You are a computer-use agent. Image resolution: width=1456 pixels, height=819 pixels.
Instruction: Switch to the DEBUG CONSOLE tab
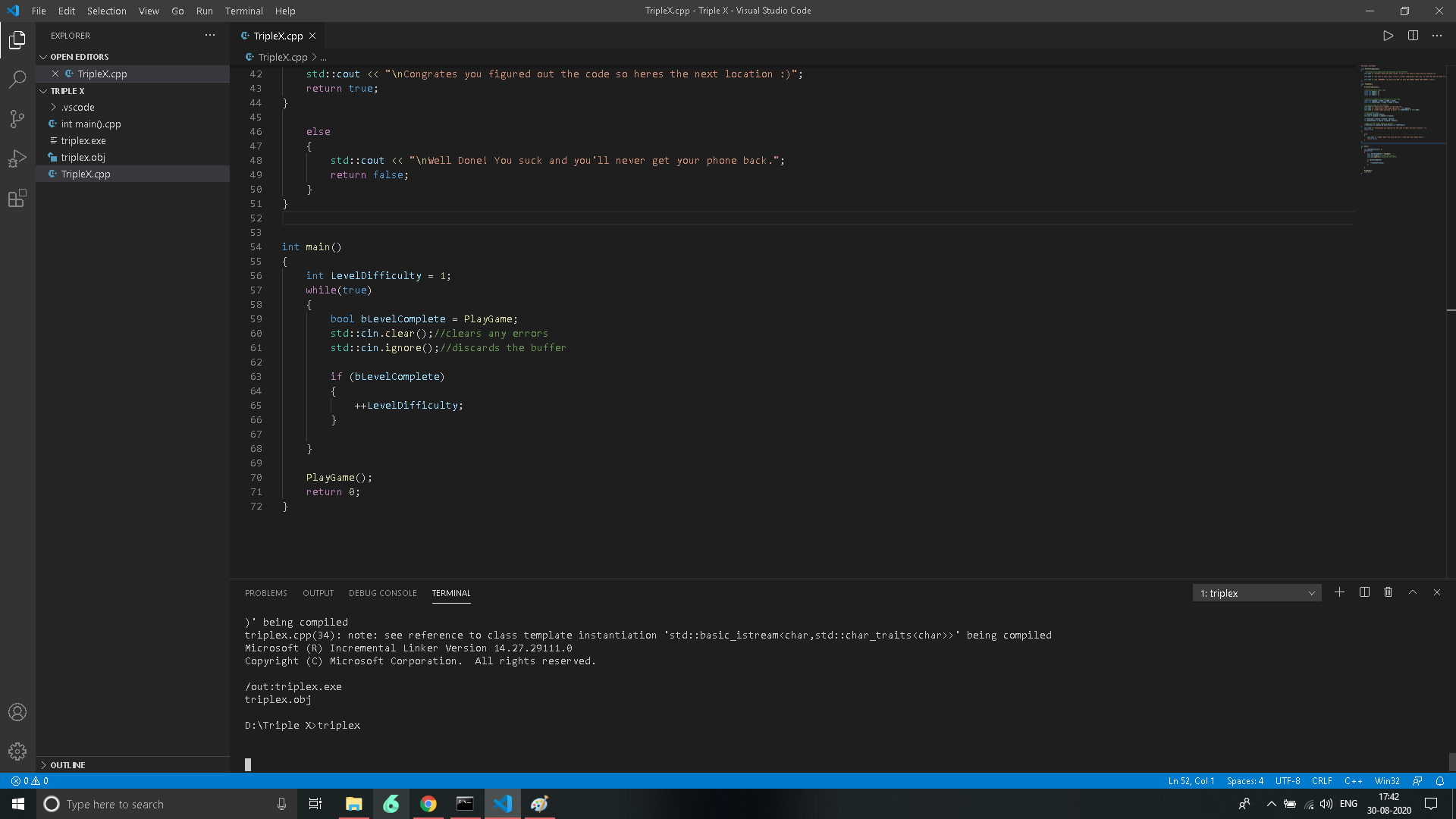pyautogui.click(x=382, y=593)
